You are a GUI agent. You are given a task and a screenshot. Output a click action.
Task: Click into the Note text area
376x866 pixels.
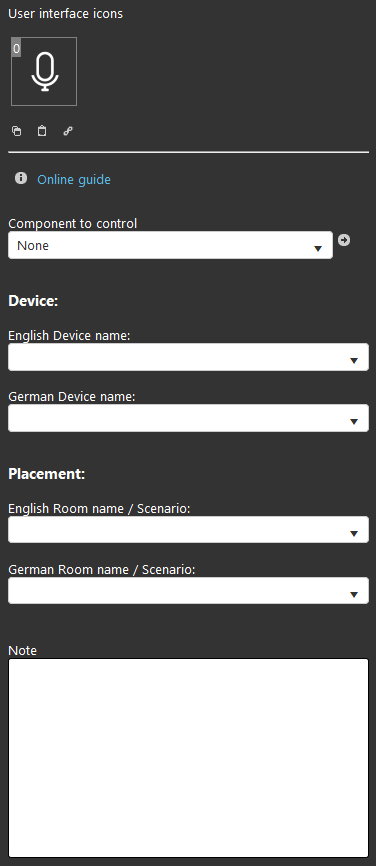point(188,758)
